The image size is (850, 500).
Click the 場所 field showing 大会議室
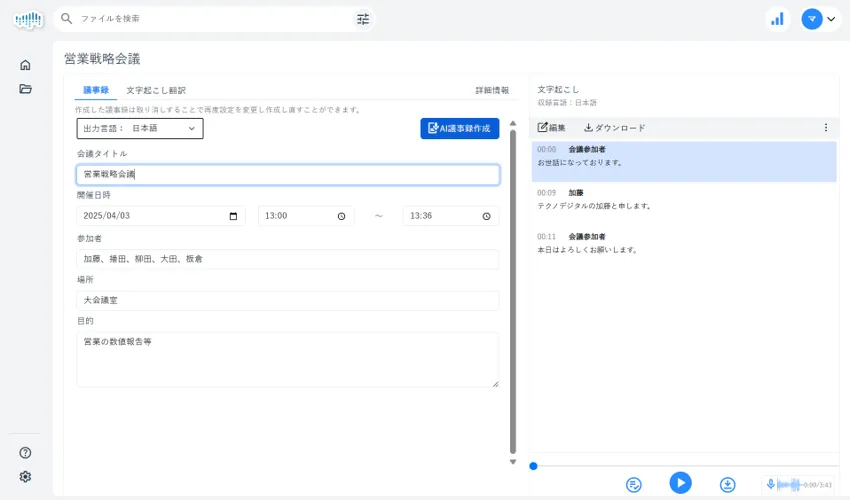[x=288, y=300]
